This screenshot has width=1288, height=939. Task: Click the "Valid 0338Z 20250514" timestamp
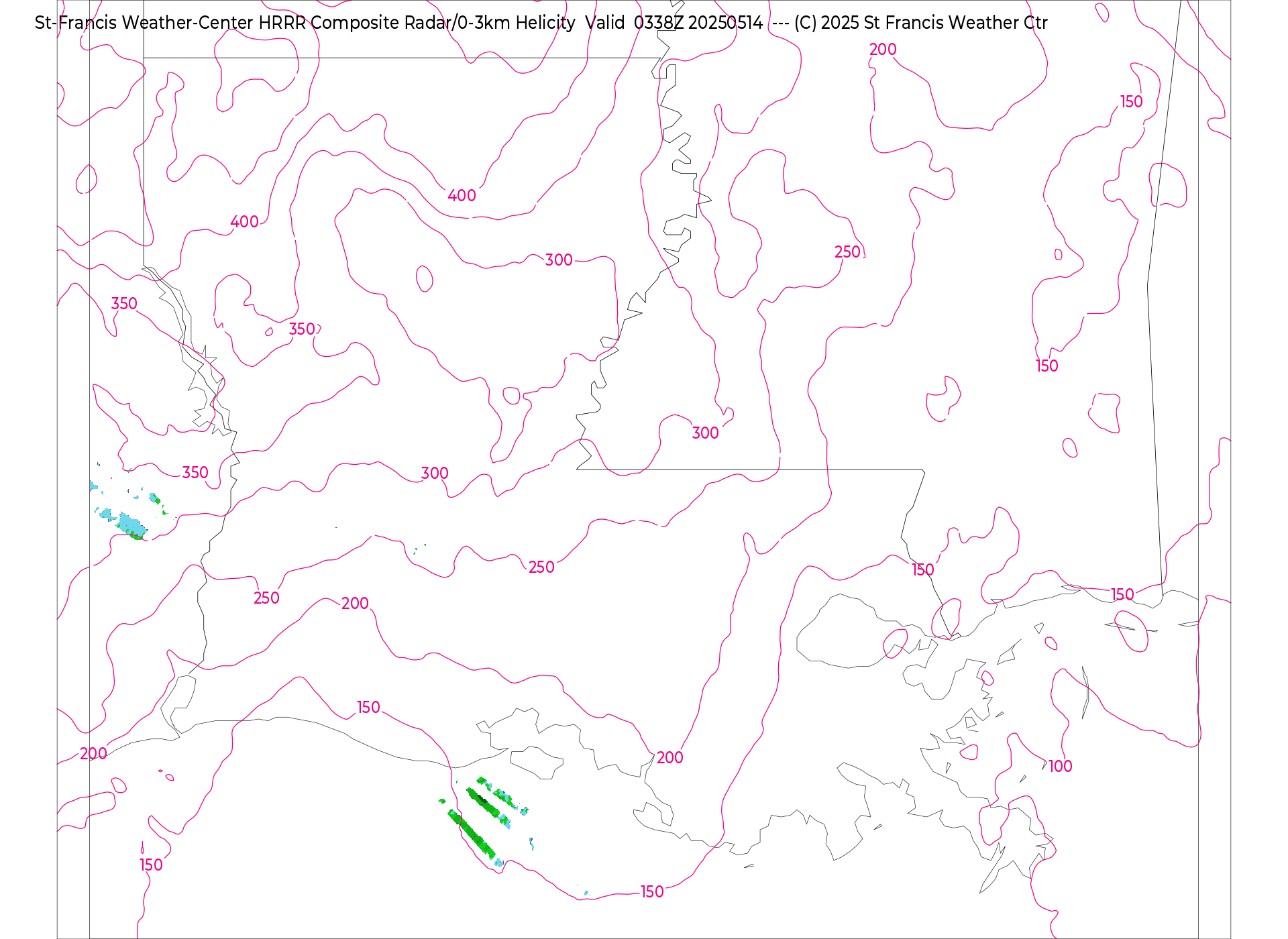674,23
